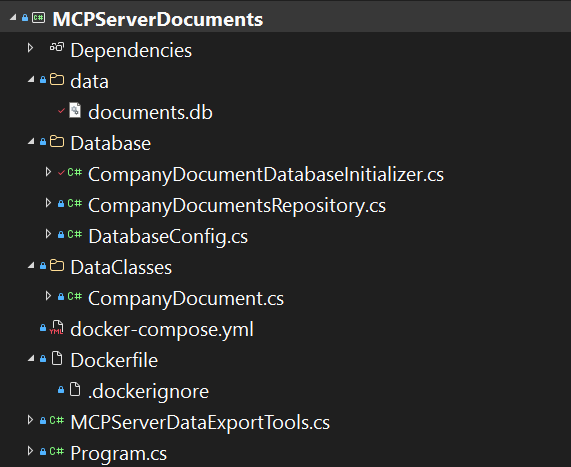Expand the MCPServerDataExportTools.cs arrow
Screen dimensions: 571x467
(31, 420)
